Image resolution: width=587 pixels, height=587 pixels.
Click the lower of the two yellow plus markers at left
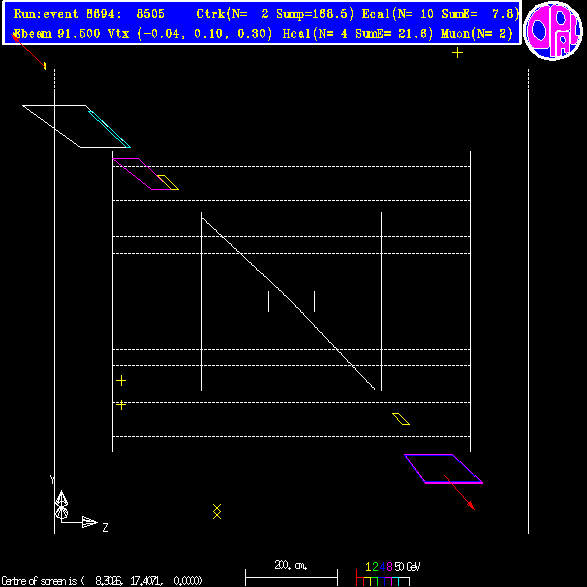[121, 405]
